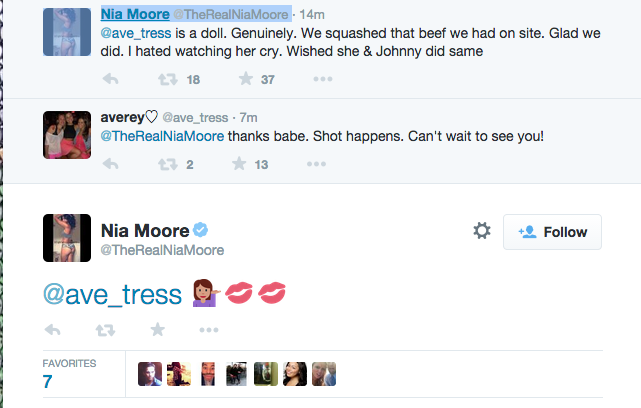The width and height of the screenshot is (641, 408).
Task: Reply to Nia Moore's 14m tweet
Action: coord(110,79)
